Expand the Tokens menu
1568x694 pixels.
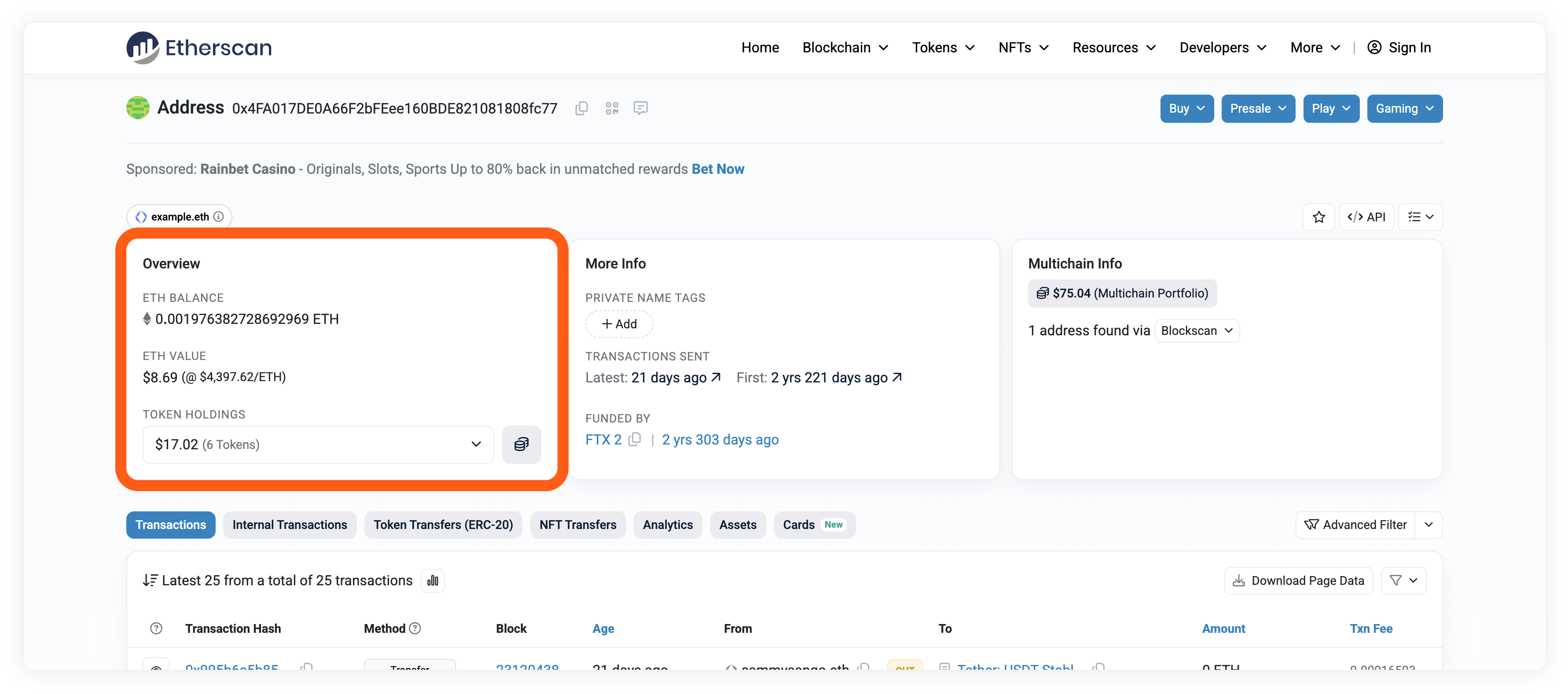(x=943, y=48)
